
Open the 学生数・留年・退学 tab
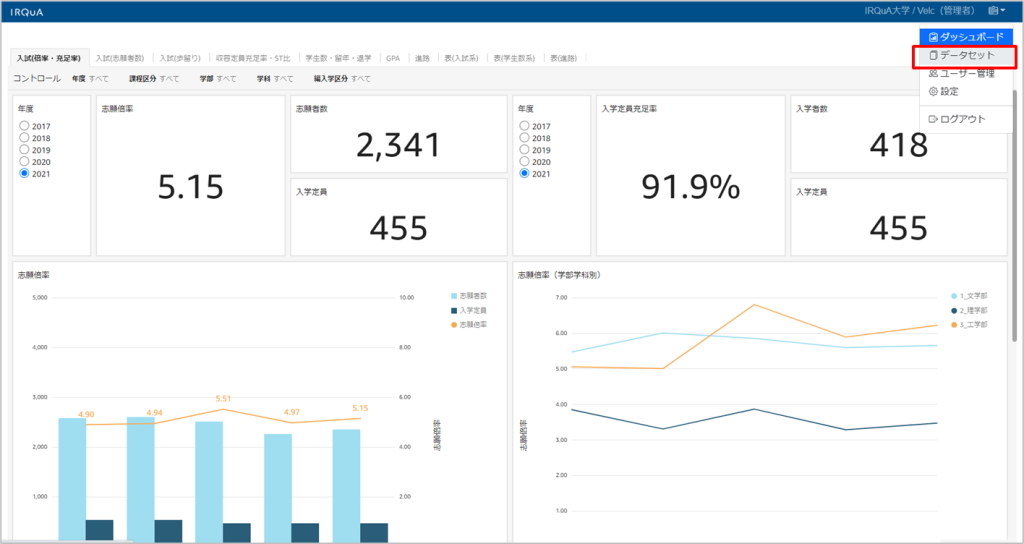coord(338,58)
